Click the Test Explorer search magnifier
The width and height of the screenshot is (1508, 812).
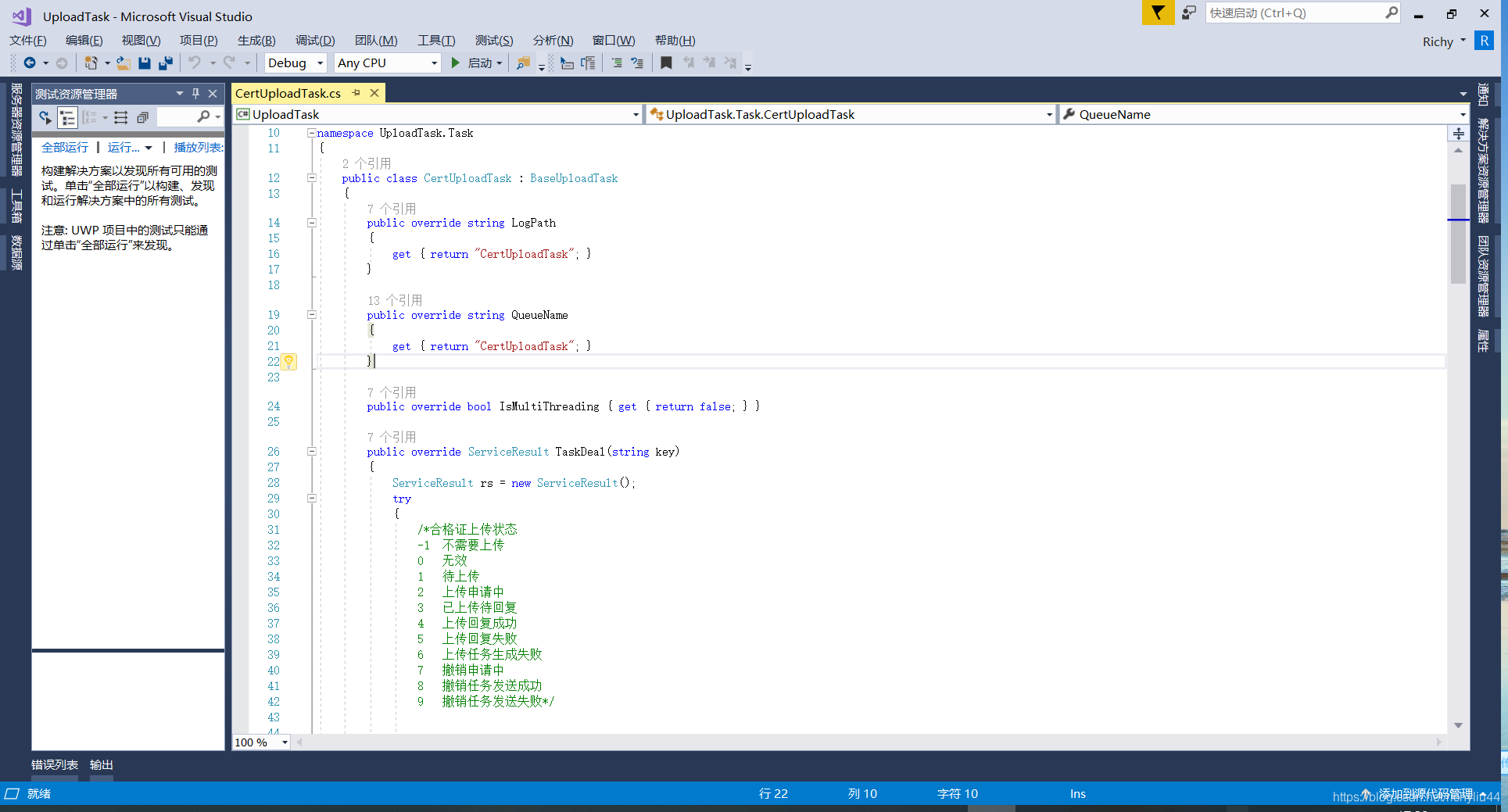pyautogui.click(x=204, y=117)
